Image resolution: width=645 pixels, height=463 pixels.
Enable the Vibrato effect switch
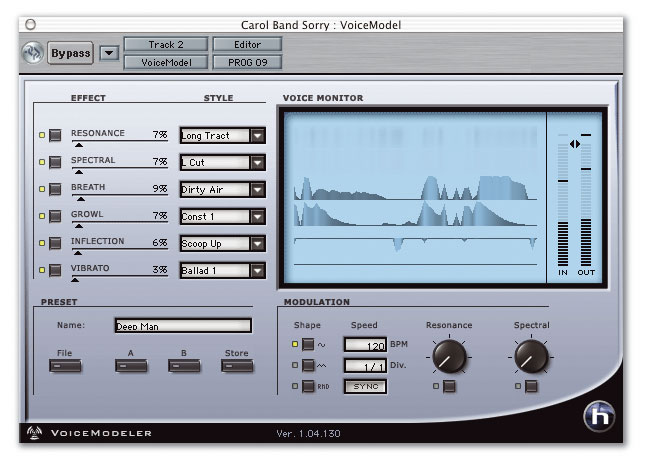(x=55, y=270)
